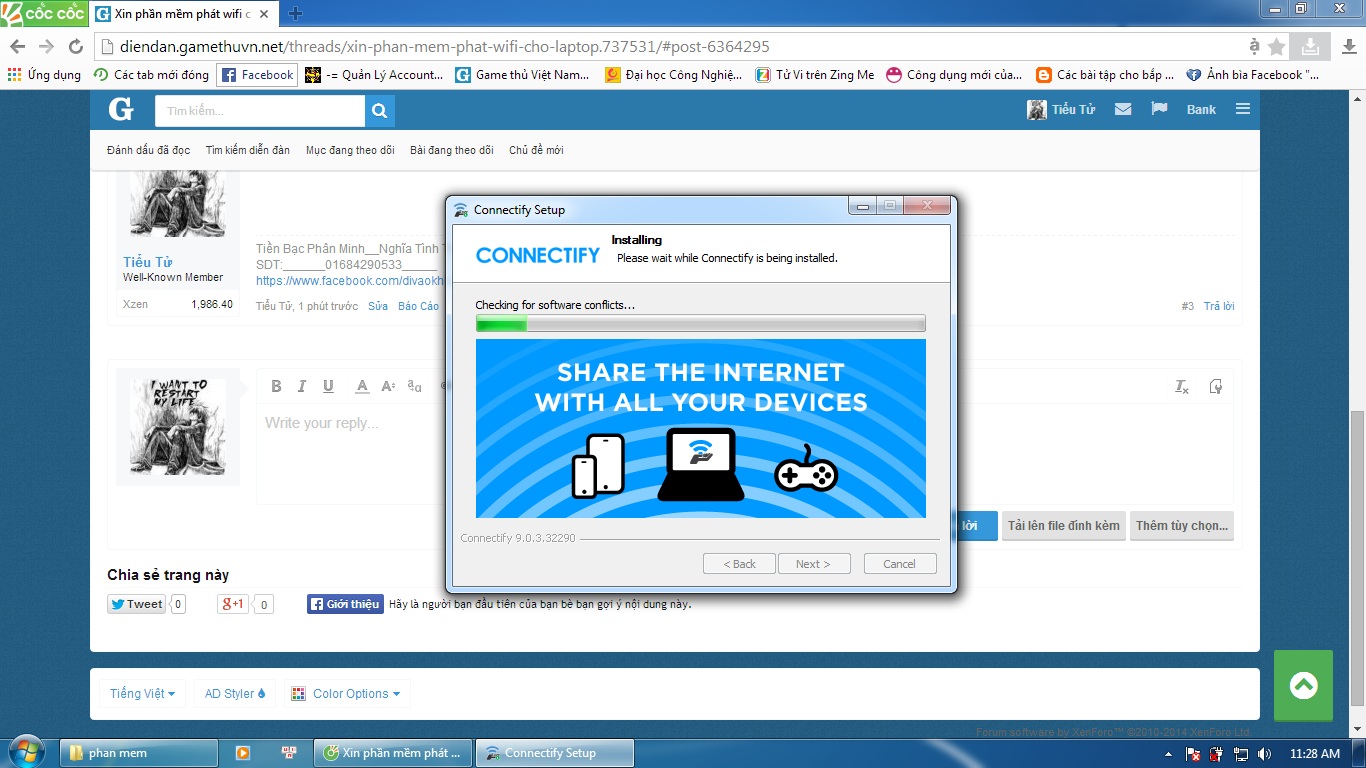Click the Connectify installation progress bar
This screenshot has width=1366, height=768.
click(x=701, y=324)
